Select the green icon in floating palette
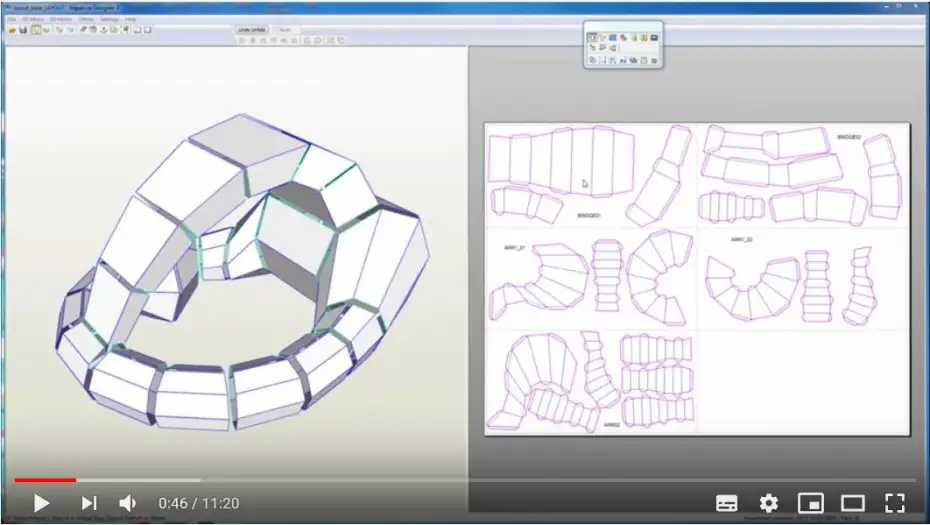This screenshot has width=930, height=525. coord(634,37)
